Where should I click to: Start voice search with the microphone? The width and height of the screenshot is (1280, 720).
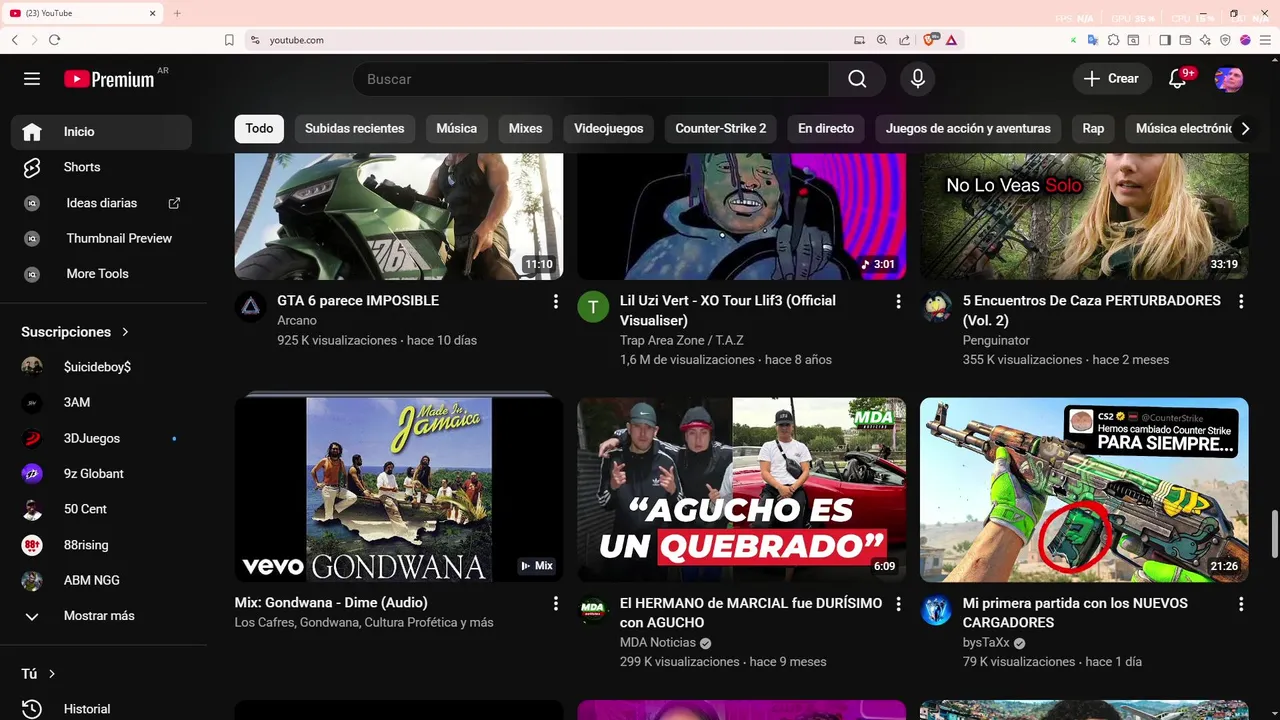918,79
